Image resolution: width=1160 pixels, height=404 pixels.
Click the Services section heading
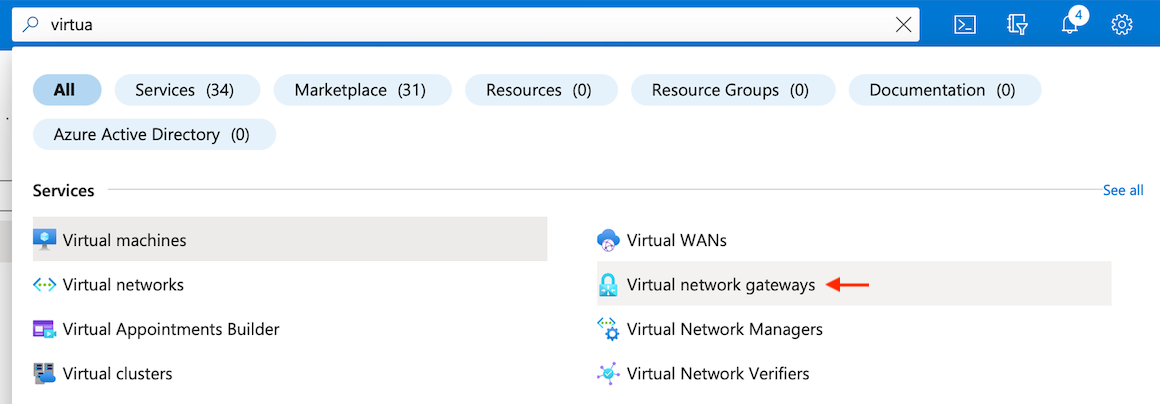[x=64, y=190]
